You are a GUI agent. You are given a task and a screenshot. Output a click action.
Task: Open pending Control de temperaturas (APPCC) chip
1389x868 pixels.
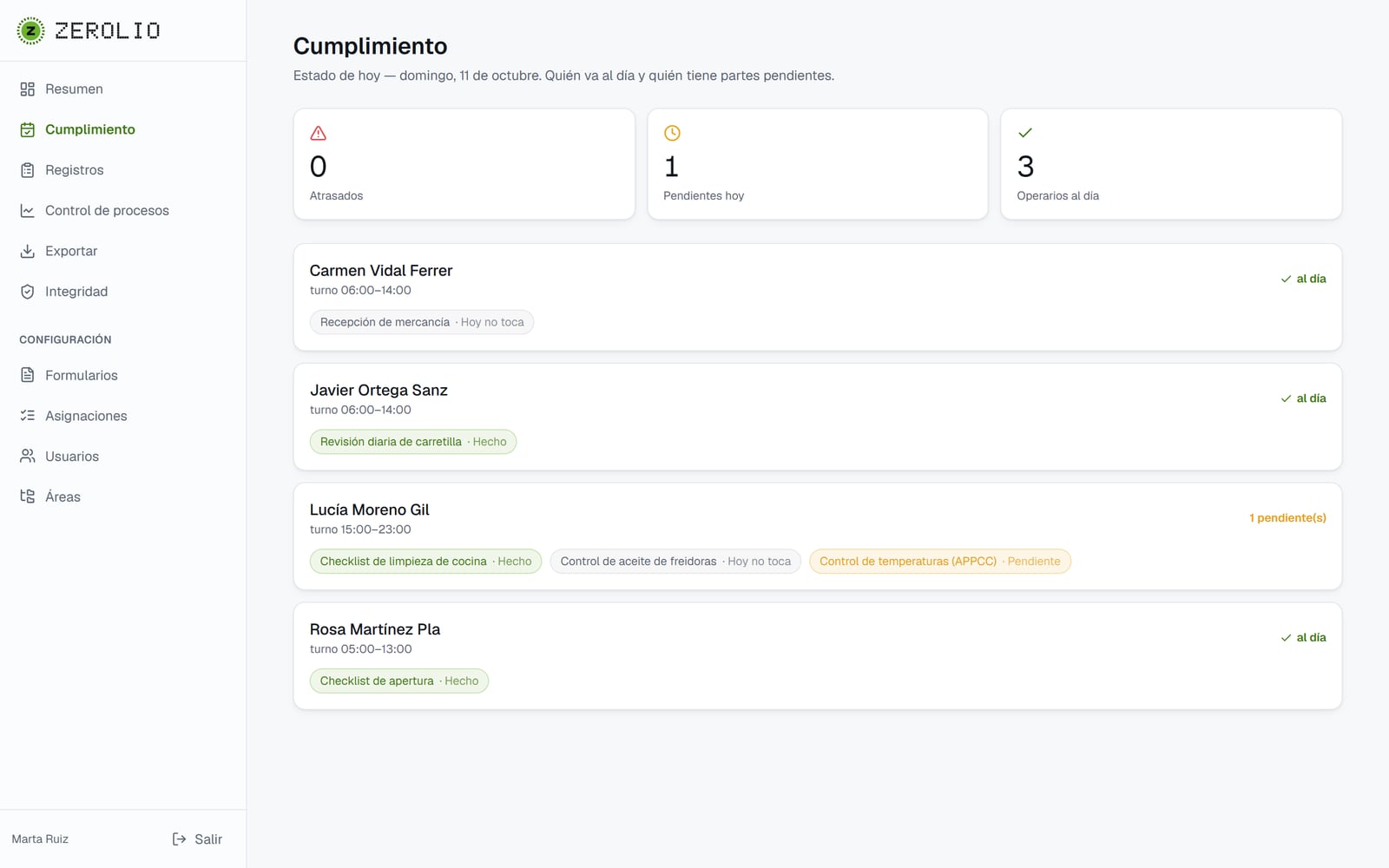[940, 562]
